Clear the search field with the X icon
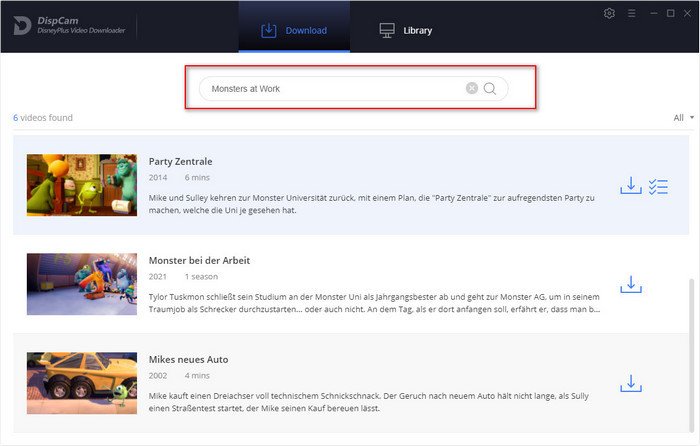The width and height of the screenshot is (700, 446). [x=471, y=88]
